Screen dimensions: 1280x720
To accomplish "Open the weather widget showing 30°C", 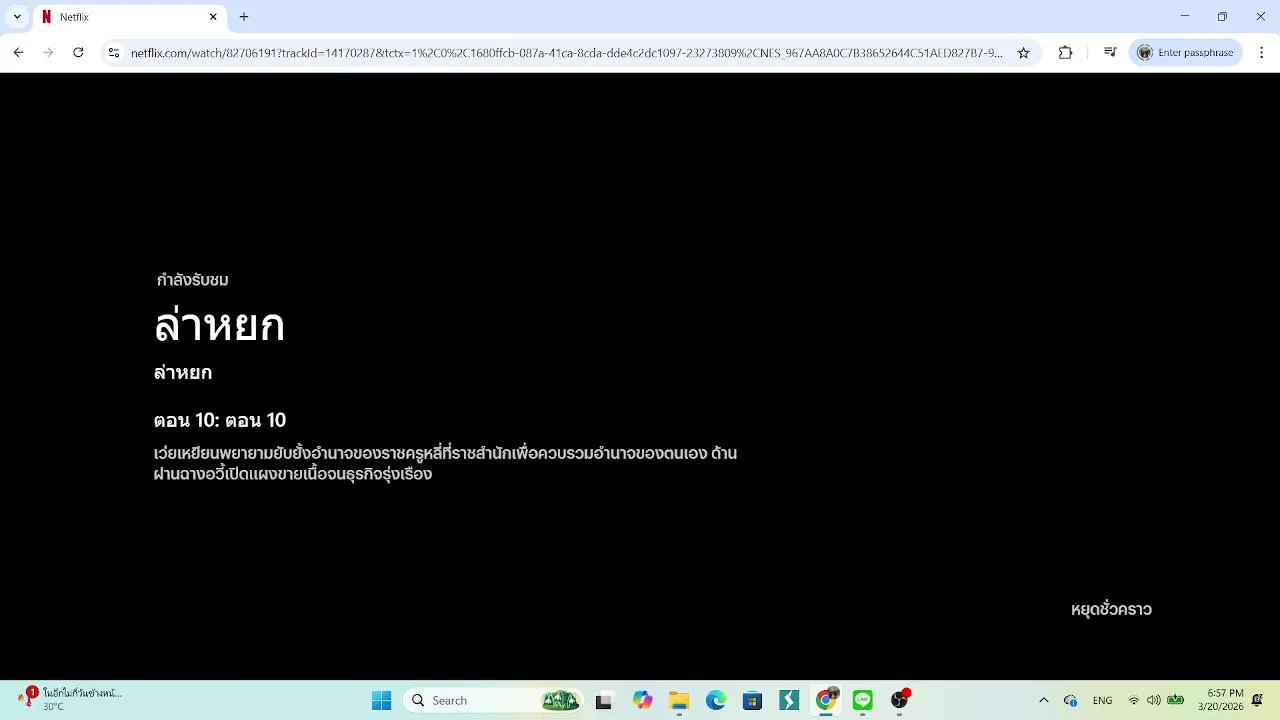I will [70, 699].
